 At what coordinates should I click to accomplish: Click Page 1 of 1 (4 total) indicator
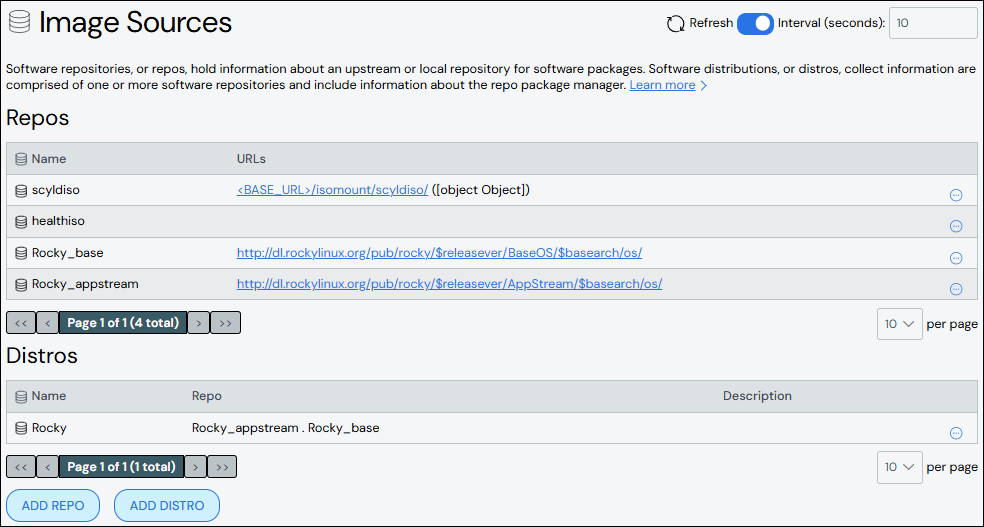(x=123, y=323)
